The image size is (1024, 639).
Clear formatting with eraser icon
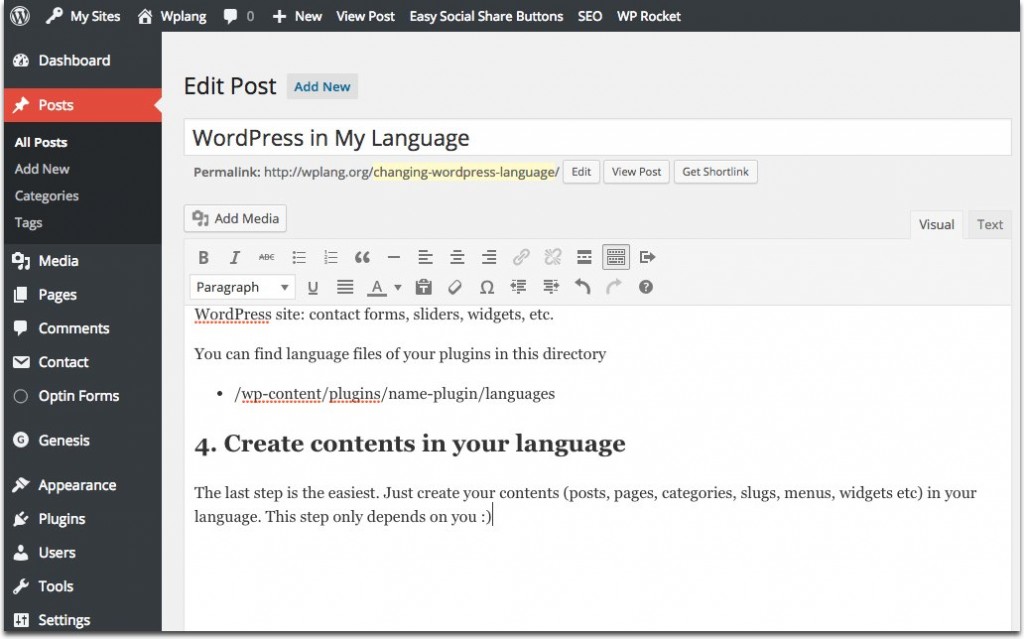[x=455, y=287]
